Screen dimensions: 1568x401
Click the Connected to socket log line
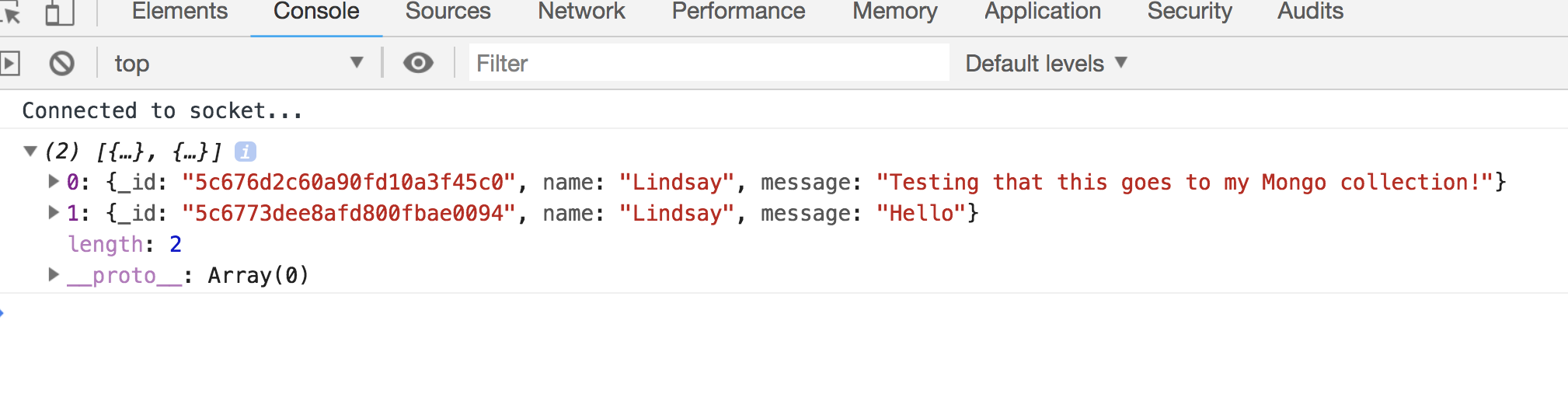click(162, 110)
